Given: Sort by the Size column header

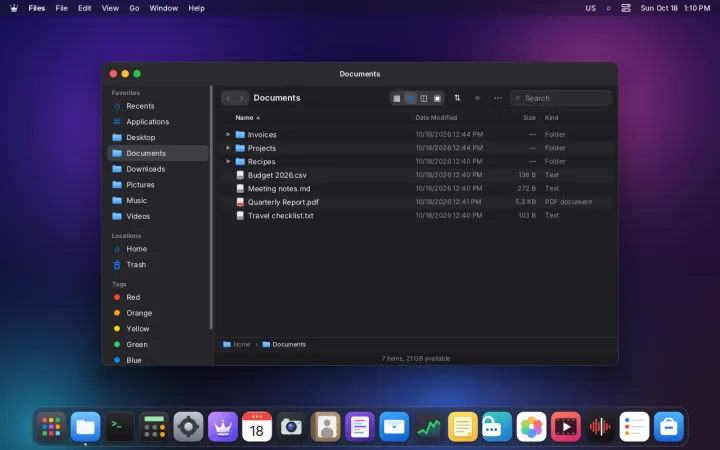Looking at the screenshot, I should pos(529,118).
